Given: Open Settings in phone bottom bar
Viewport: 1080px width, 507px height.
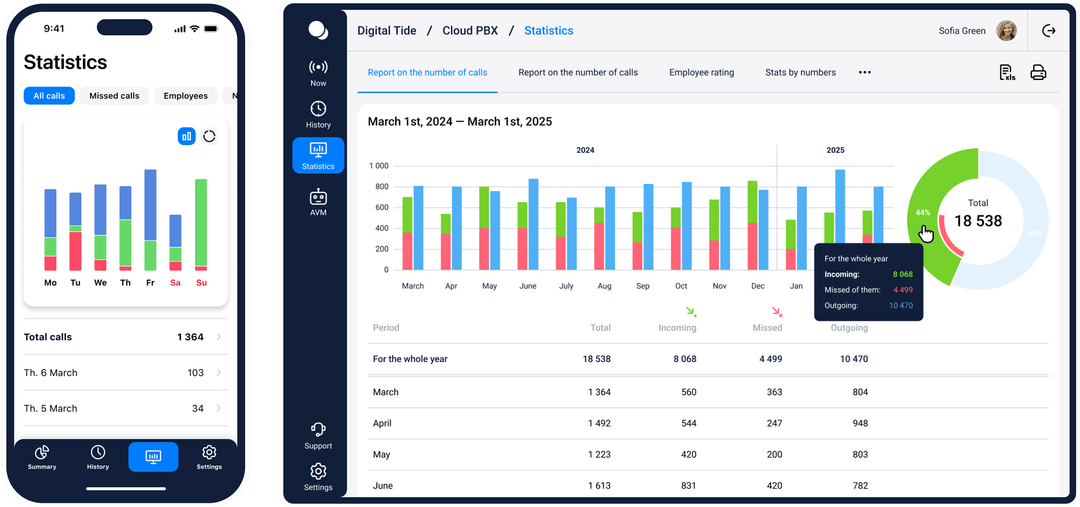Looking at the screenshot, I should [209, 457].
